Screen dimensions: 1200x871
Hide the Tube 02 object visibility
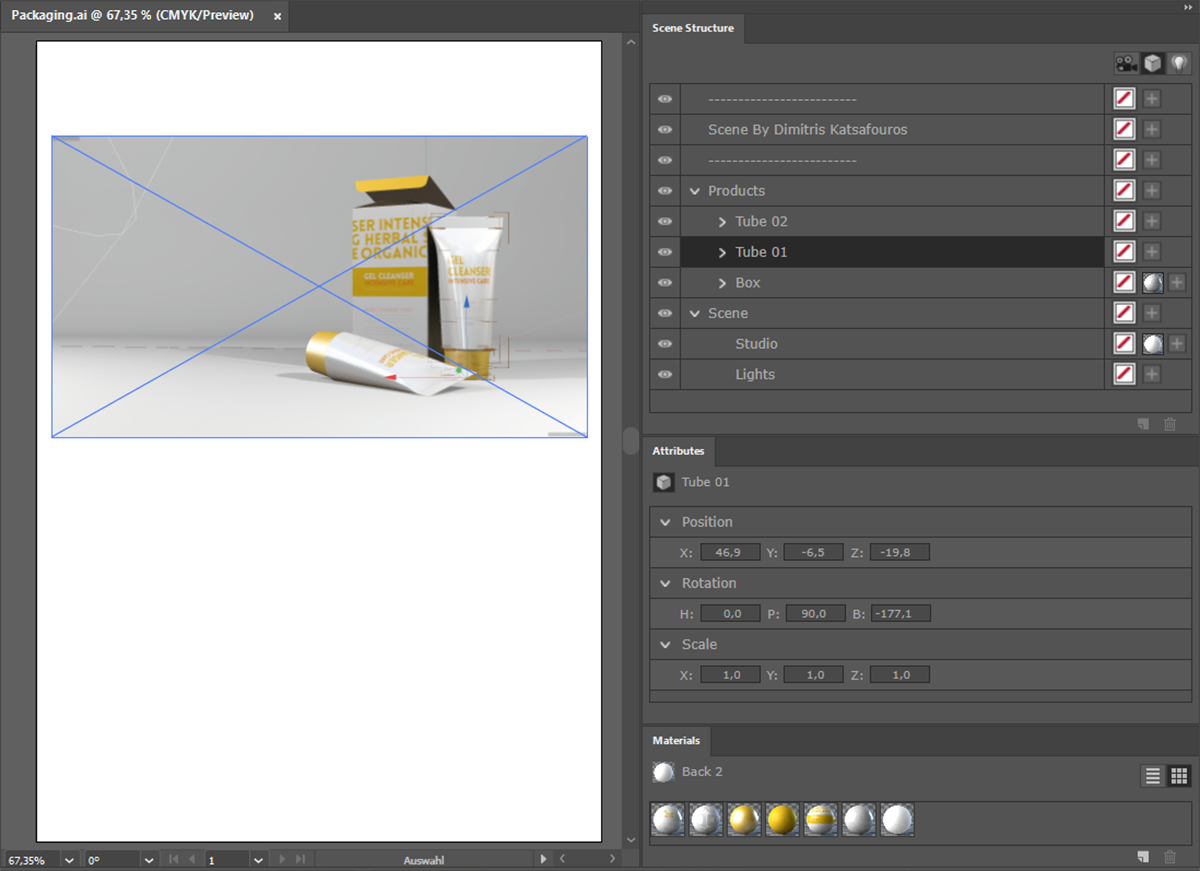click(x=665, y=221)
